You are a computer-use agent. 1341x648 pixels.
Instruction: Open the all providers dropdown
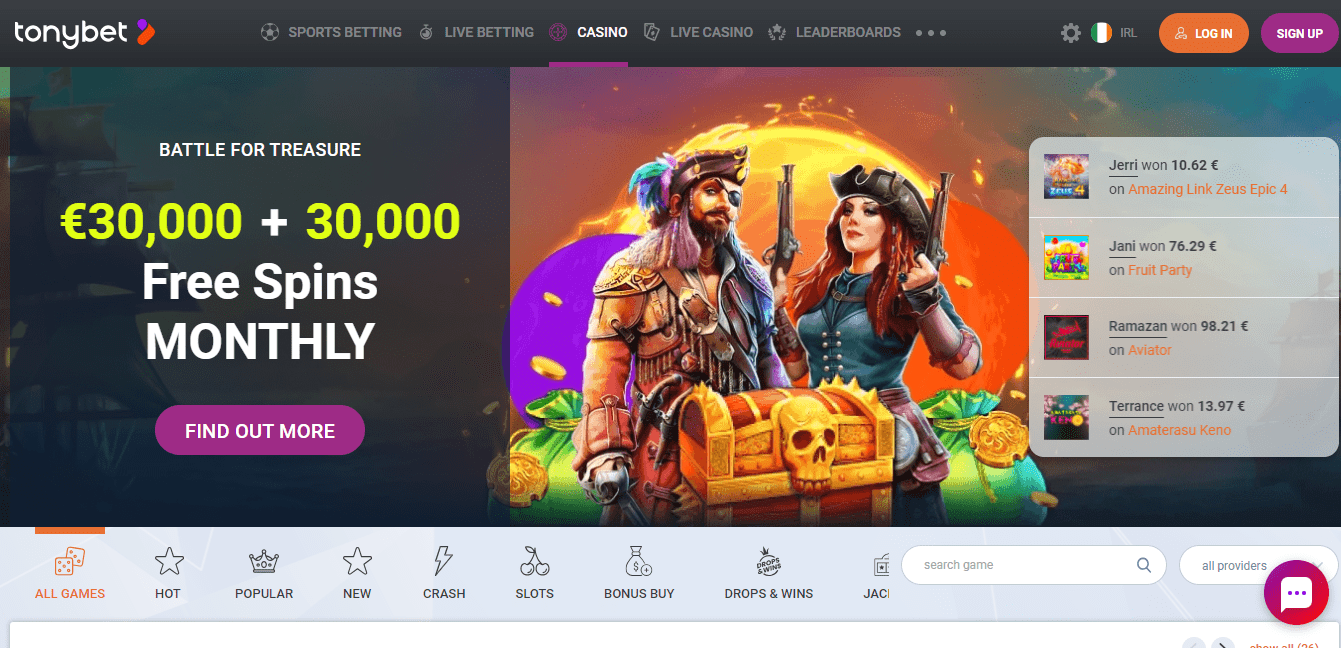(1258, 565)
